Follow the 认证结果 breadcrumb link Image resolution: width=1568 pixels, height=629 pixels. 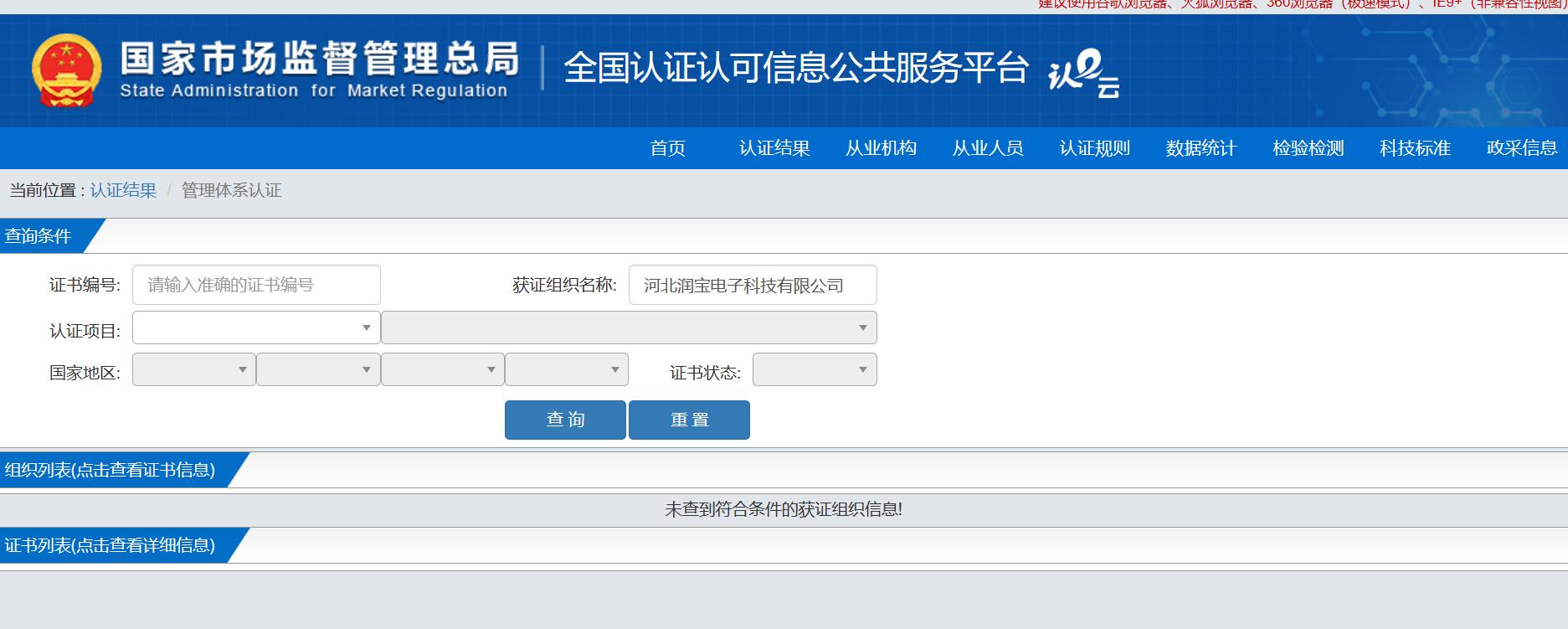click(123, 190)
